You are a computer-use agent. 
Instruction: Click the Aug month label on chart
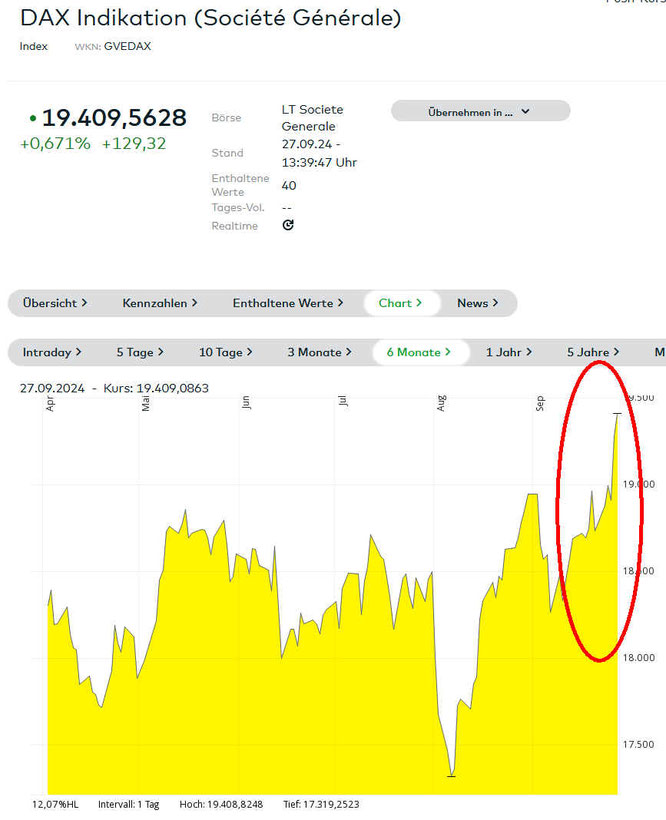click(441, 403)
